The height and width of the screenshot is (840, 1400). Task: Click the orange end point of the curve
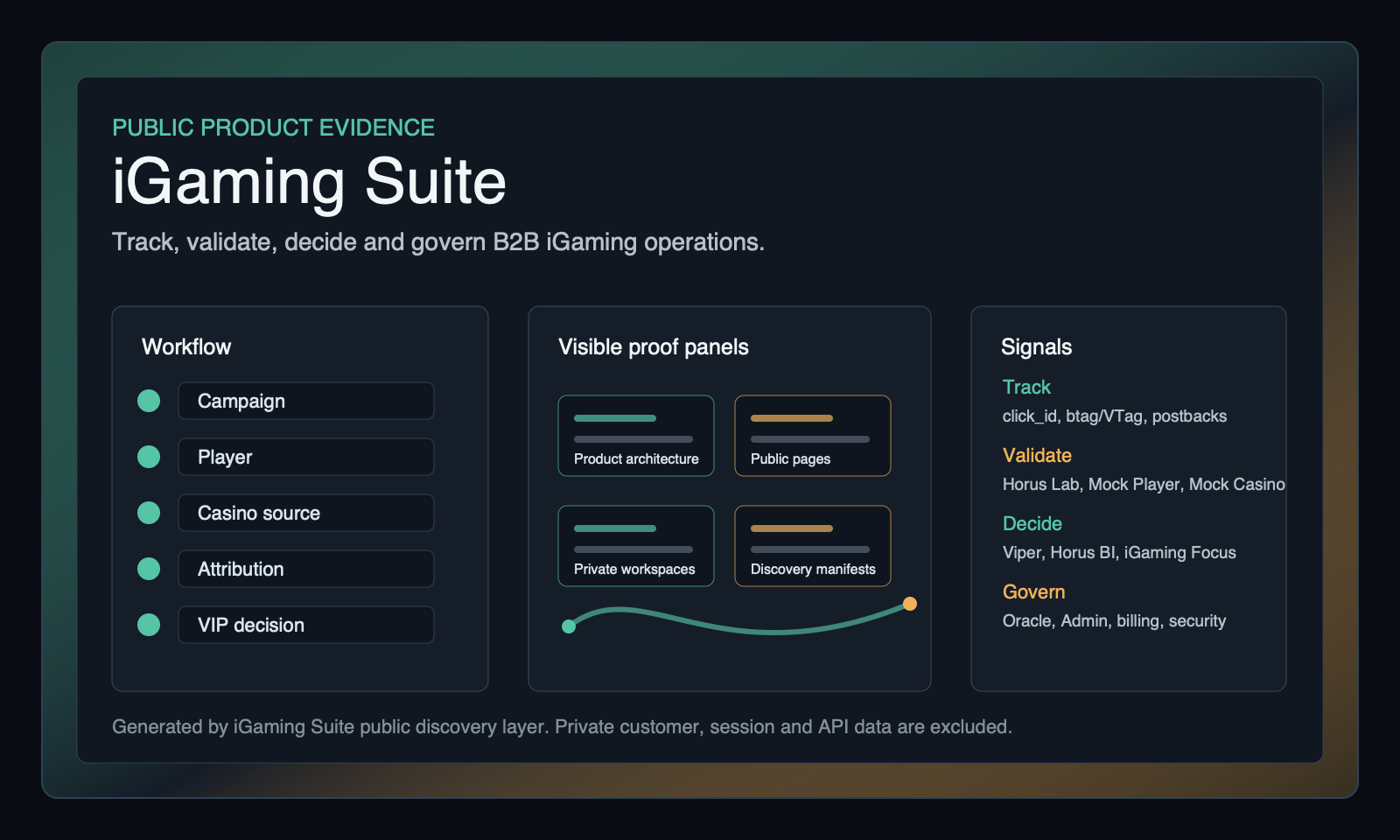point(910,604)
